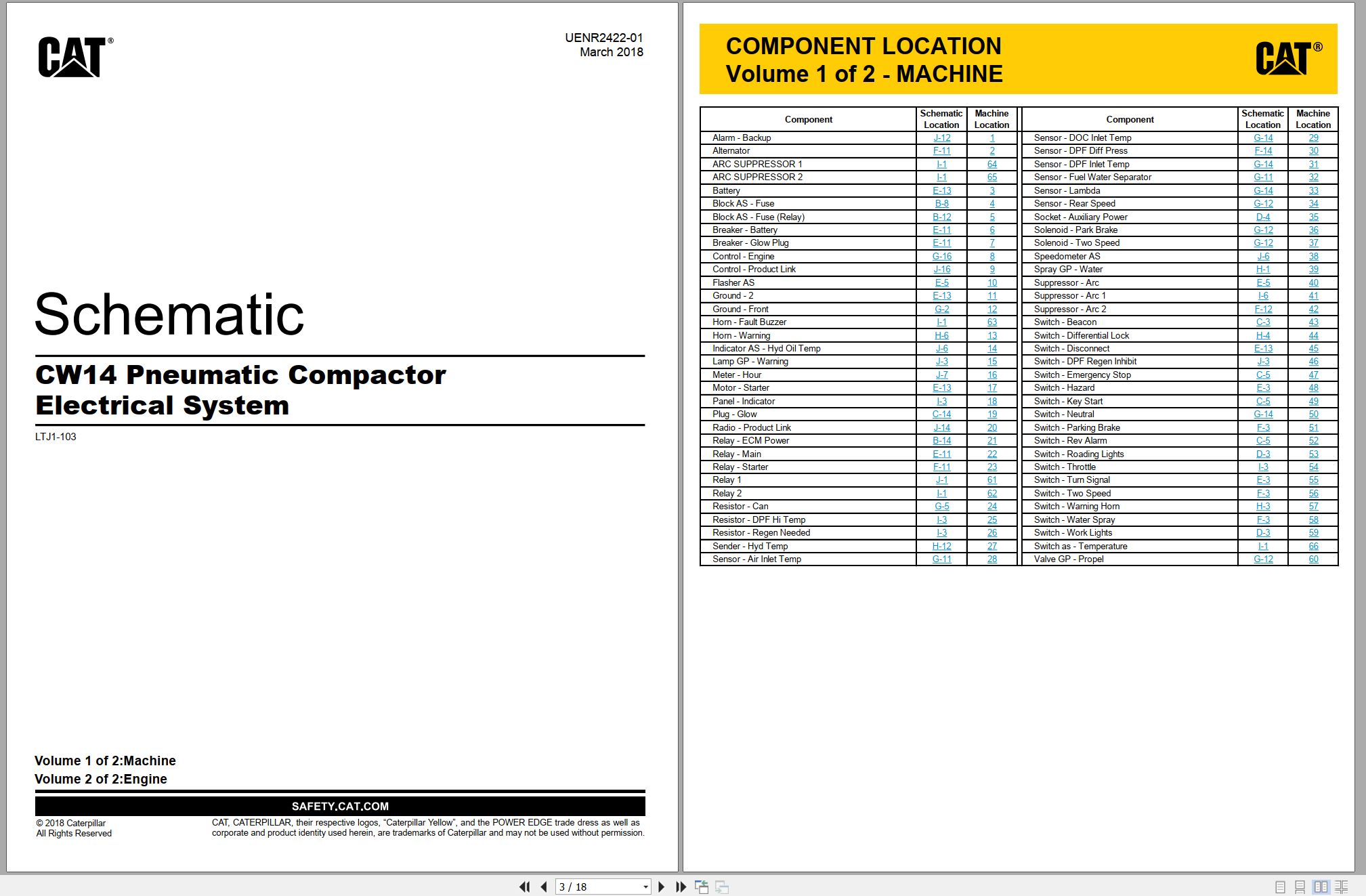Click the serial prefix text 'LTJ1-103'
Screen dimensions: 1366x896
(56, 437)
